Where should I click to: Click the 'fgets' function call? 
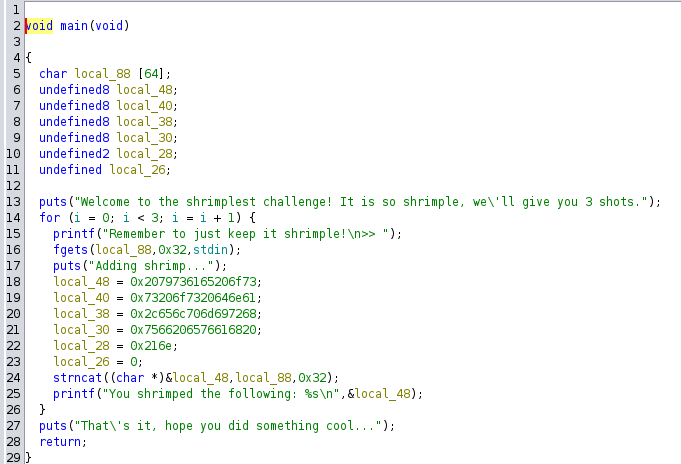(x=70, y=250)
